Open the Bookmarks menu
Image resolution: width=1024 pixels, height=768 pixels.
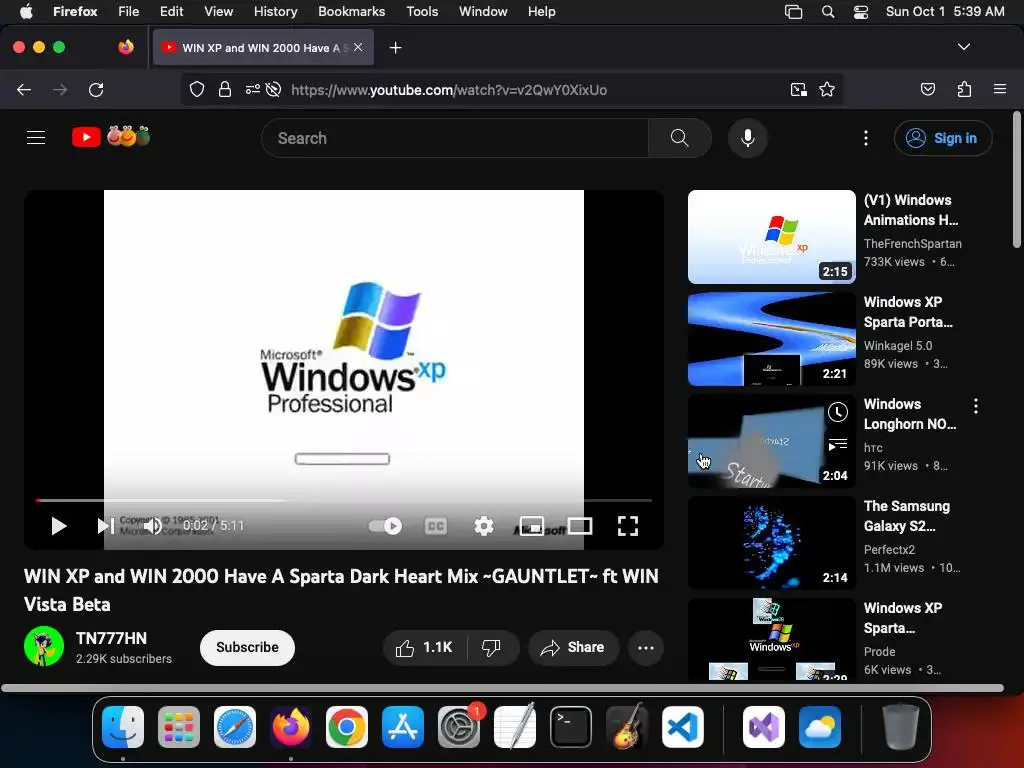pyautogui.click(x=351, y=11)
